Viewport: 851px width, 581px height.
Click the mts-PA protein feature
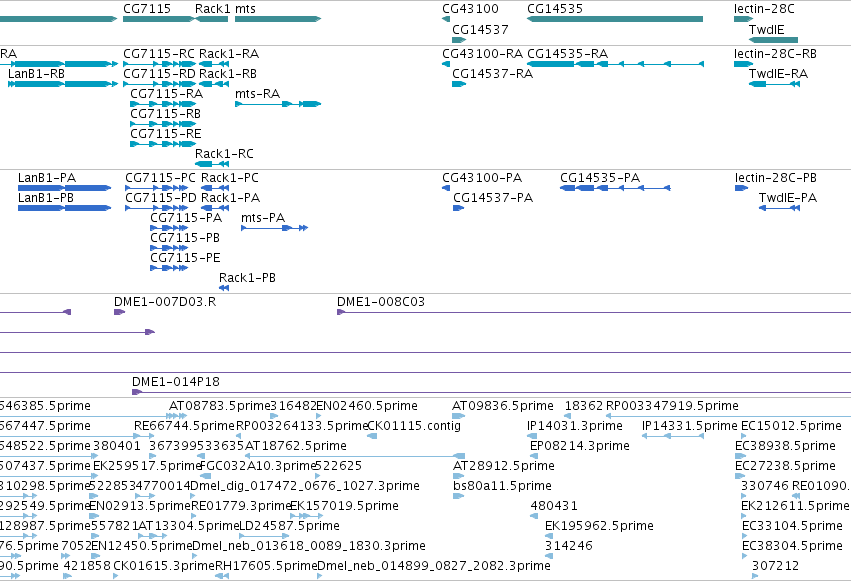(x=263, y=218)
